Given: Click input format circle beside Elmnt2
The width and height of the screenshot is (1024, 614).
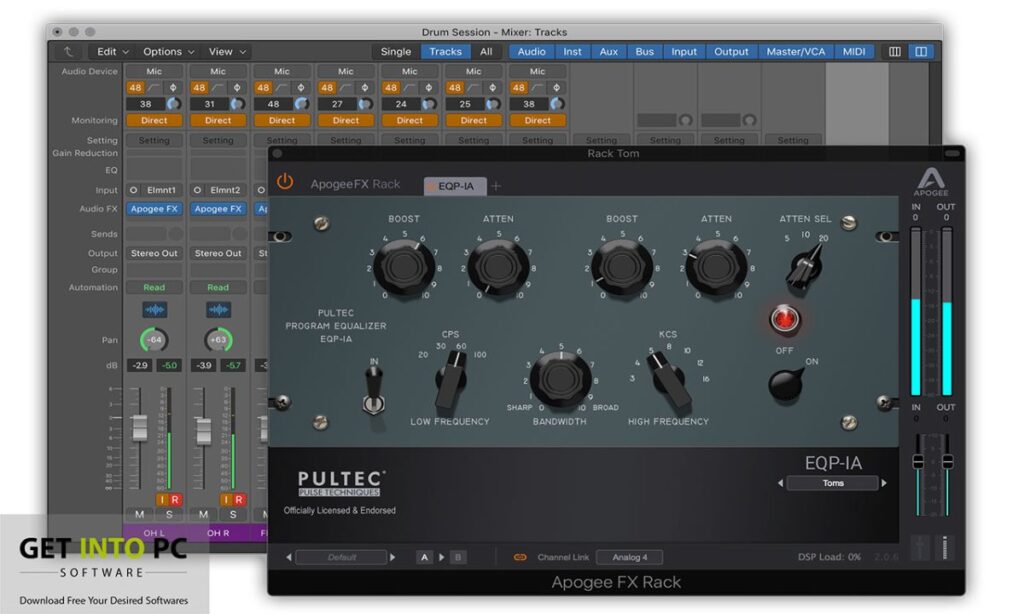Looking at the screenshot, I should point(197,190).
